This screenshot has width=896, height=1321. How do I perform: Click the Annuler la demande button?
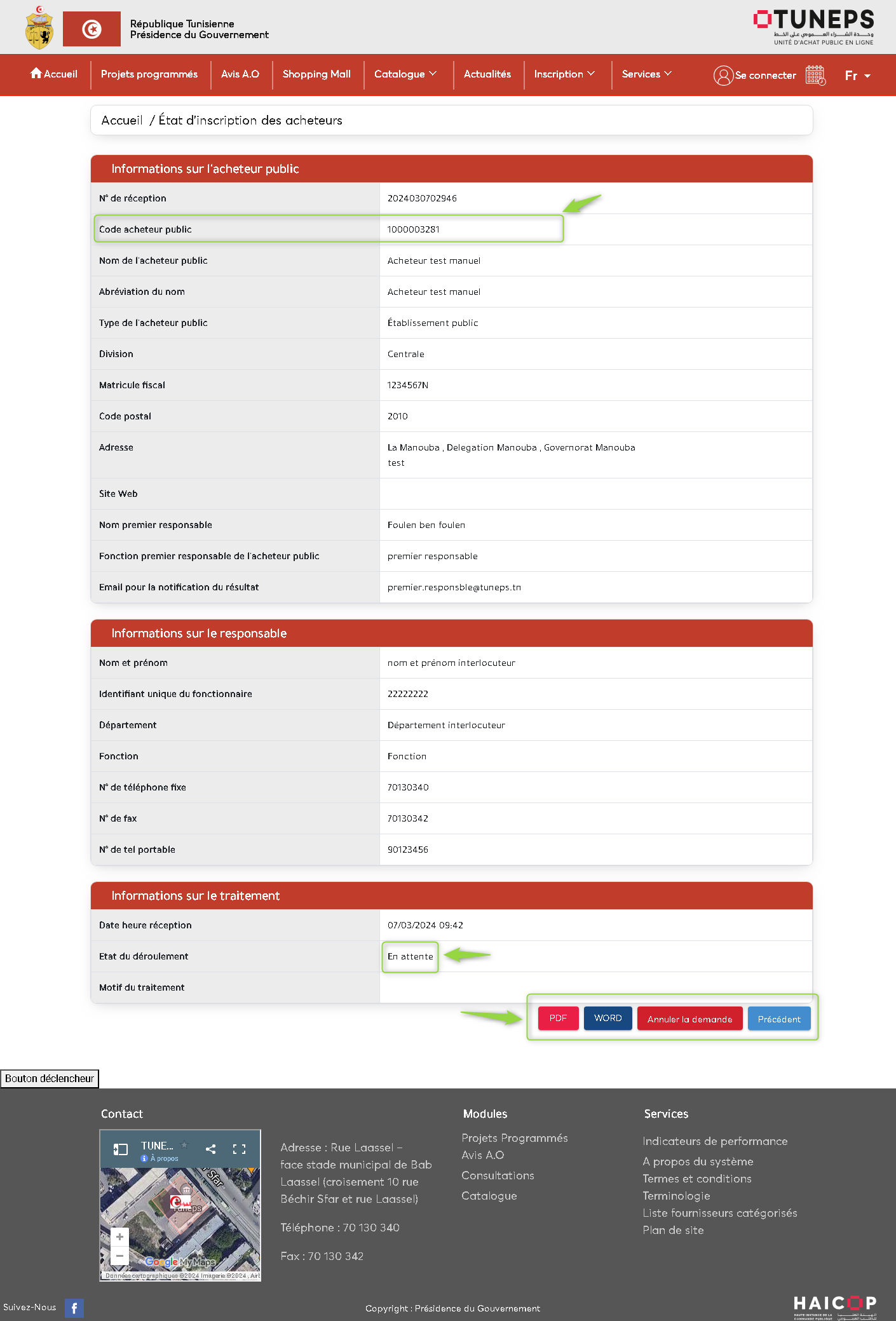689,1019
